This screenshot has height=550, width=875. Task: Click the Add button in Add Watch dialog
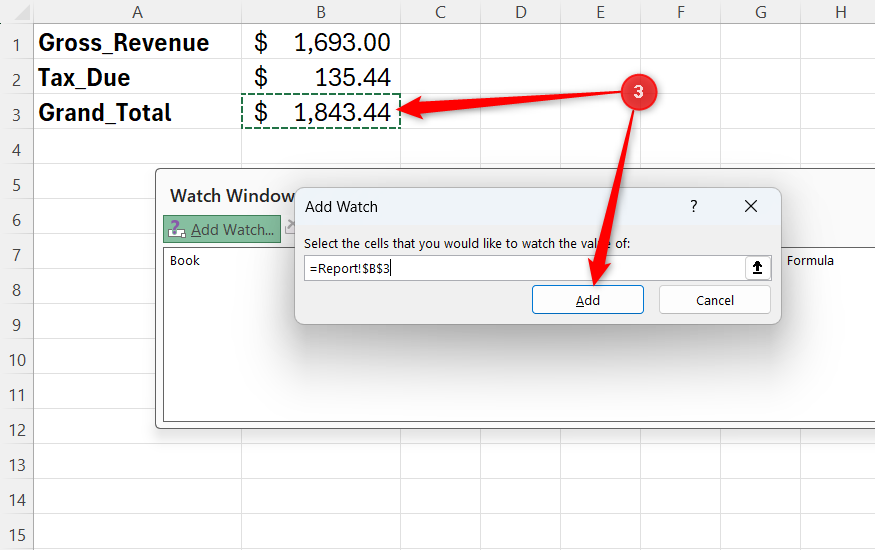(588, 300)
